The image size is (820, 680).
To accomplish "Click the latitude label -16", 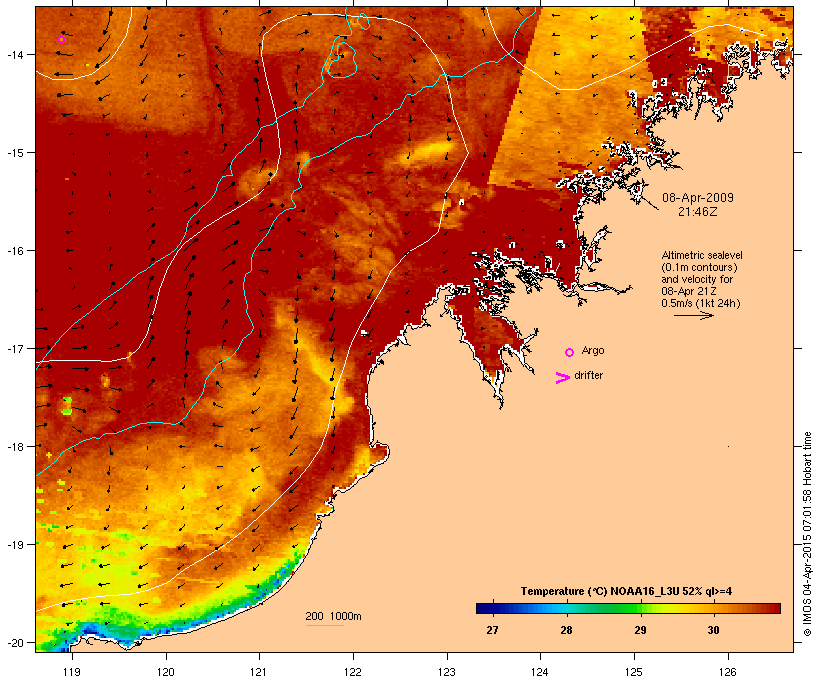I will pos(14,251).
